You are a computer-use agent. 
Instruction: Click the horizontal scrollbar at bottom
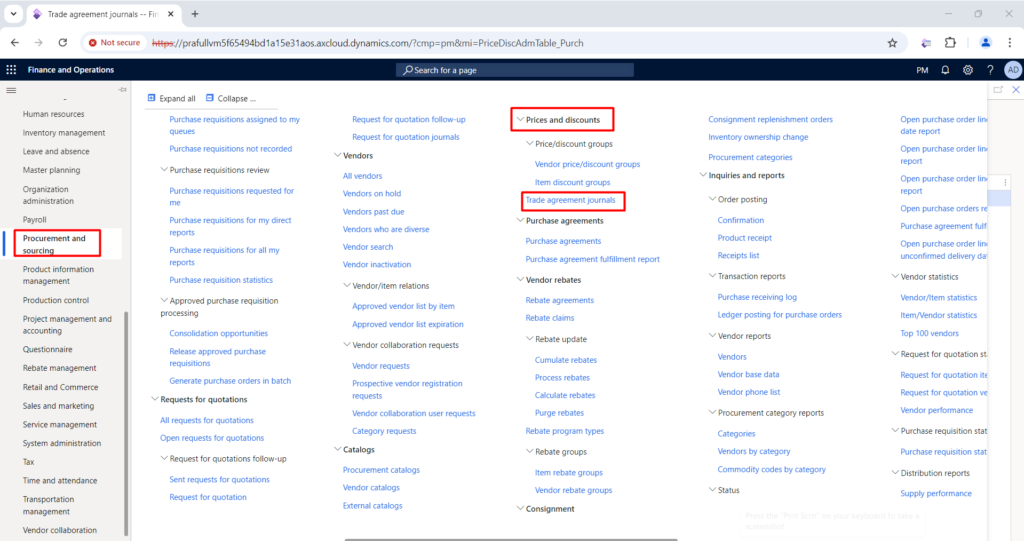click(x=511, y=539)
